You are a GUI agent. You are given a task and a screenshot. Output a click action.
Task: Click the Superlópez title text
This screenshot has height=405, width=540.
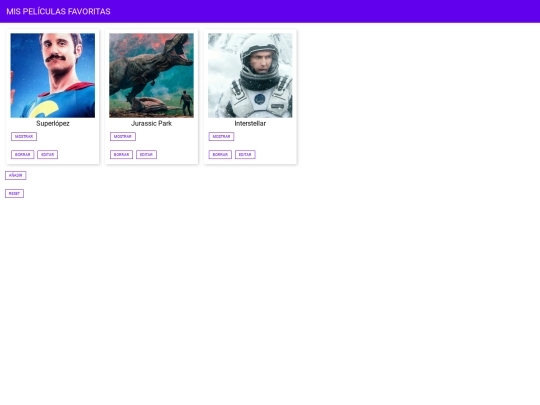click(53, 123)
